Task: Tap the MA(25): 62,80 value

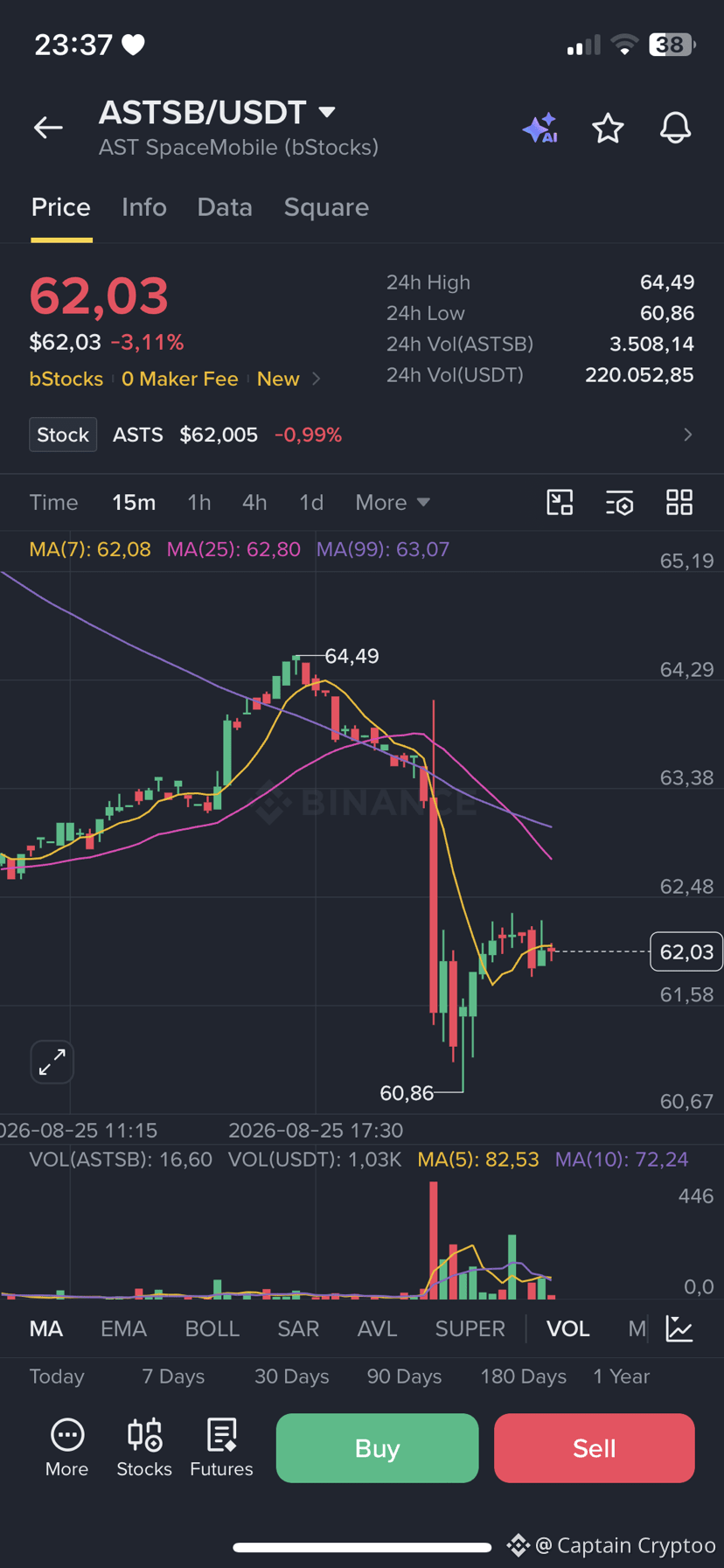Action: click(x=233, y=549)
